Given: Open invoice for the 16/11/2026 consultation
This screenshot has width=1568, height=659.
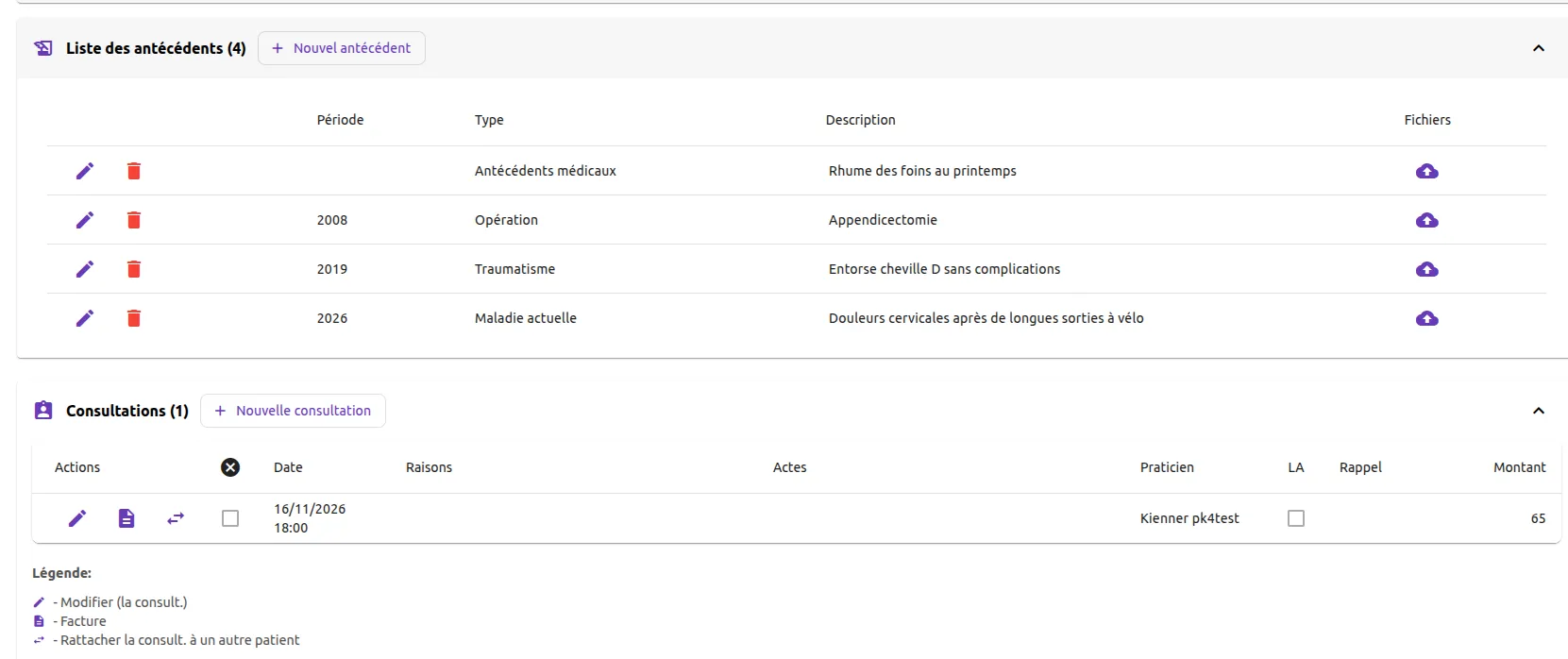Looking at the screenshot, I should pos(126,518).
